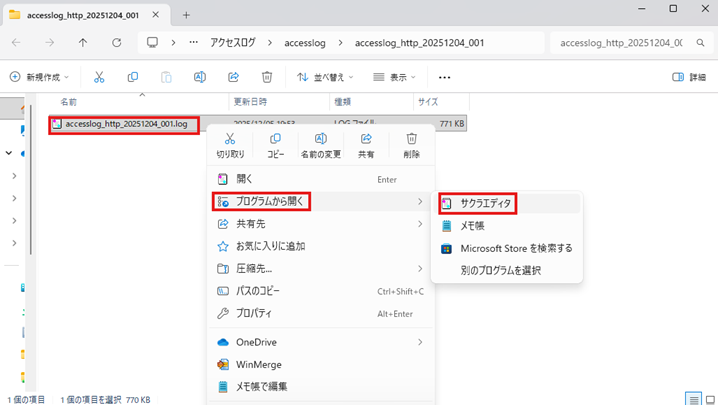Choose コピー in the context menu

275,145
